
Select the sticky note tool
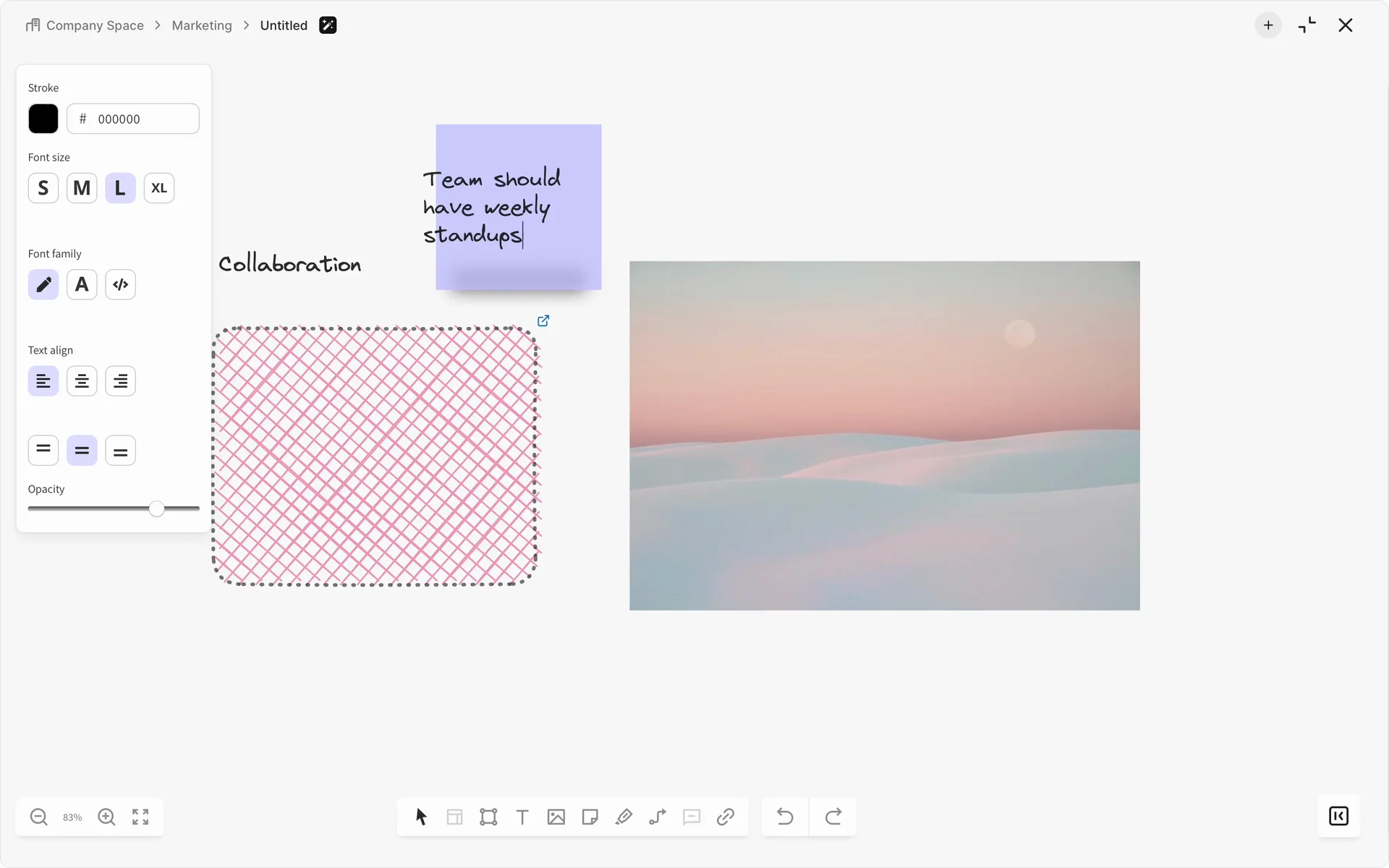pos(590,817)
